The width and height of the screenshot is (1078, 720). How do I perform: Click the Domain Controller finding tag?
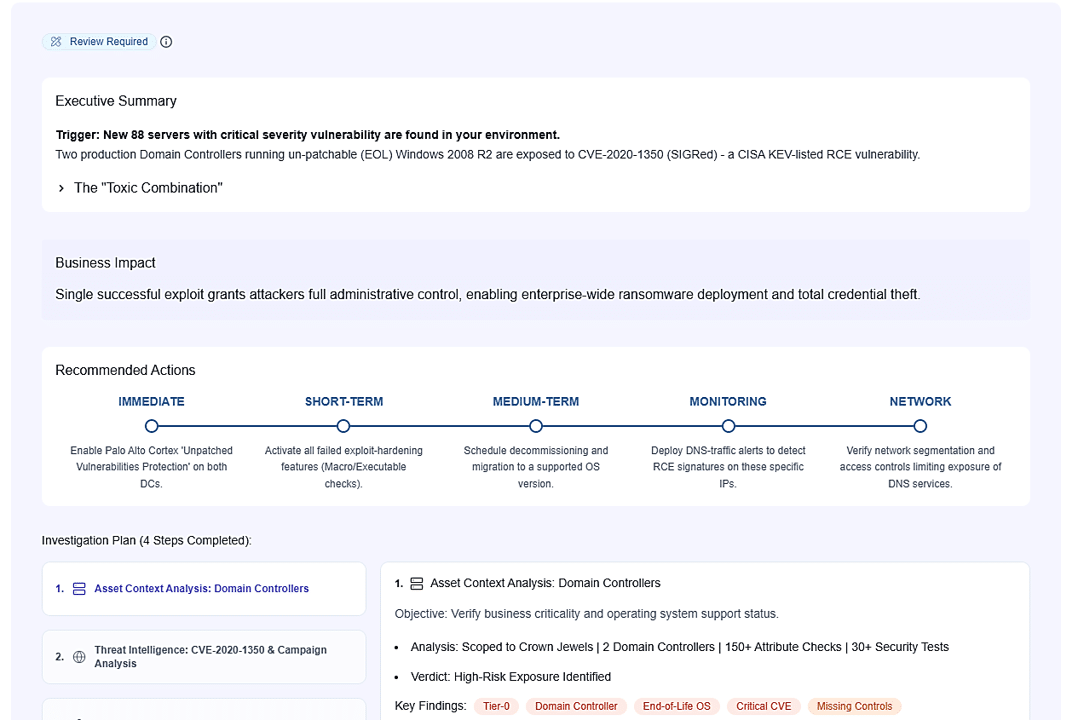[x=576, y=706]
